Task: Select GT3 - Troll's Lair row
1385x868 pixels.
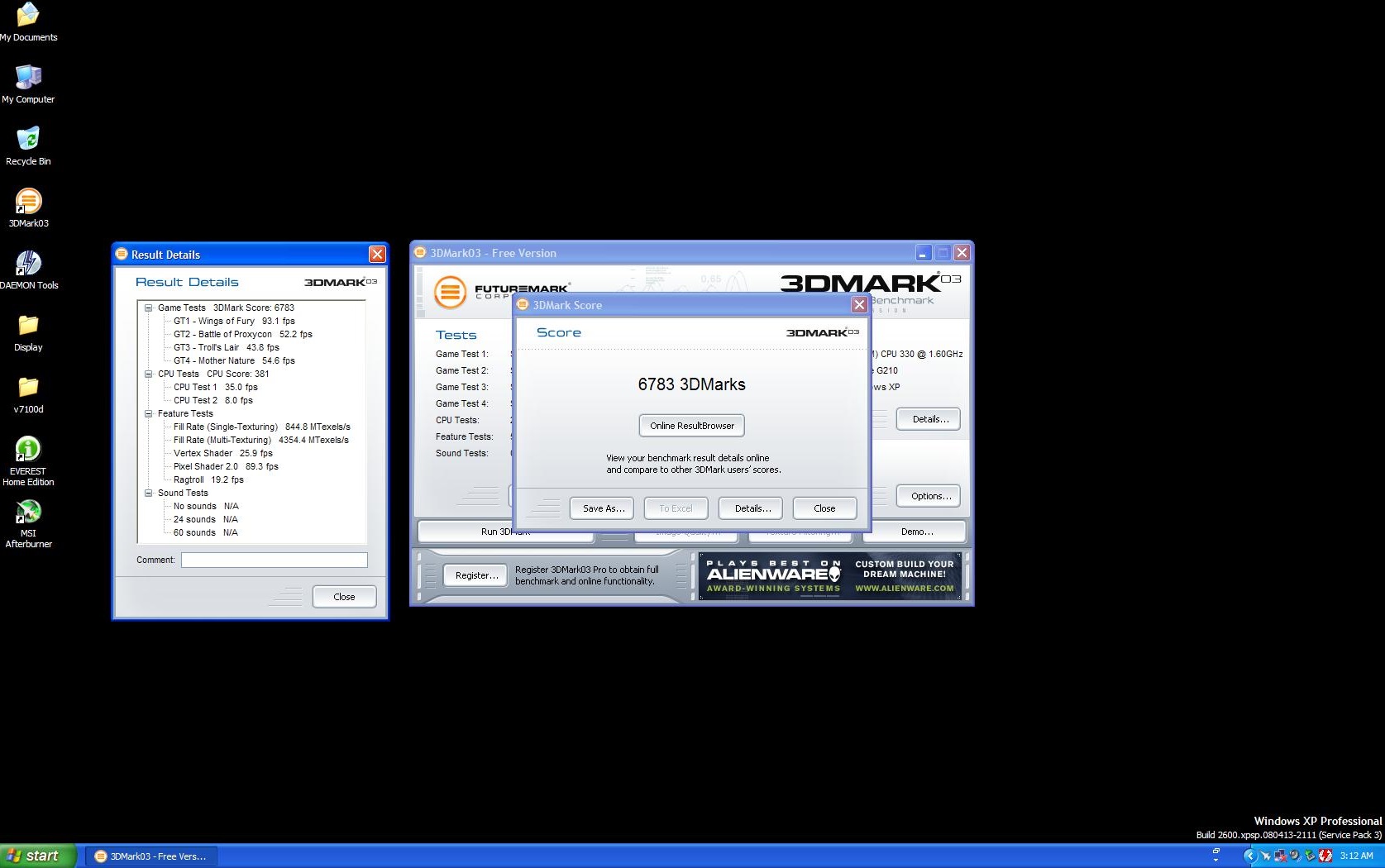Action: [x=227, y=347]
